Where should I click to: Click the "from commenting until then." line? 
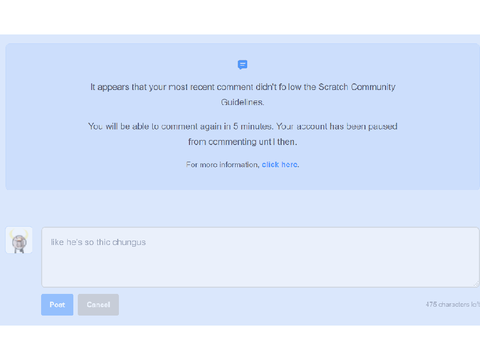[x=243, y=142]
